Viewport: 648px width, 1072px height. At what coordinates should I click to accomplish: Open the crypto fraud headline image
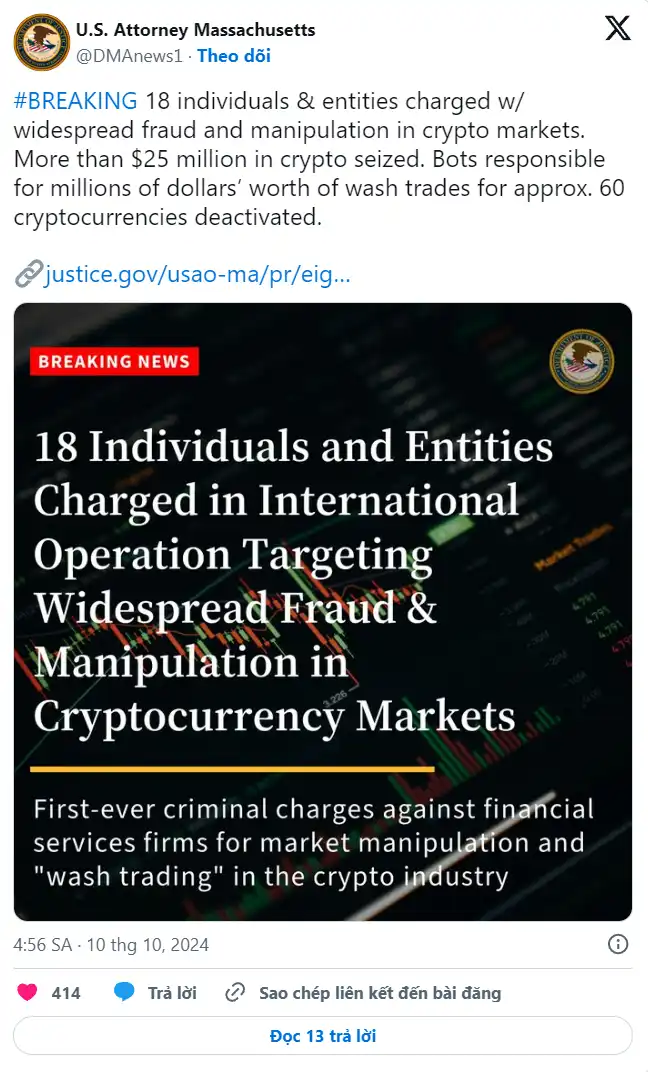pyautogui.click(x=323, y=611)
